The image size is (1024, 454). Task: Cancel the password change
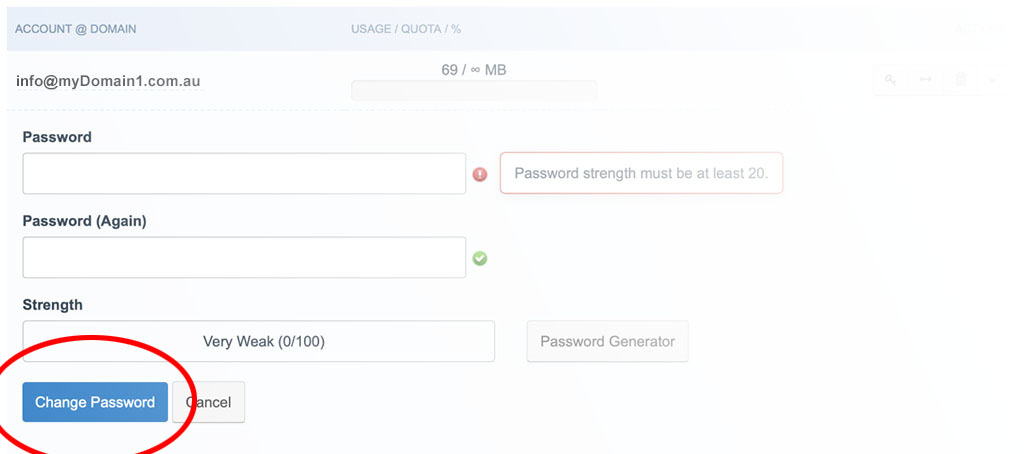tap(209, 402)
